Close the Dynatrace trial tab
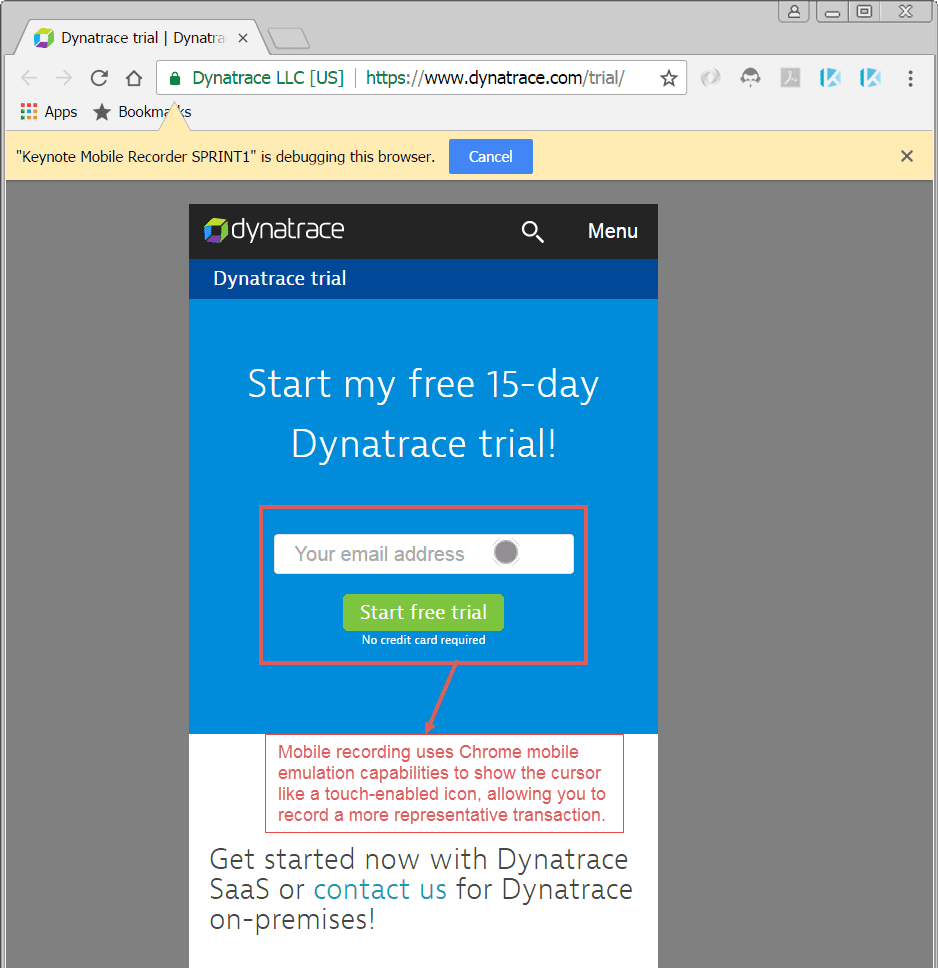The width and height of the screenshot is (938, 968). [x=243, y=38]
